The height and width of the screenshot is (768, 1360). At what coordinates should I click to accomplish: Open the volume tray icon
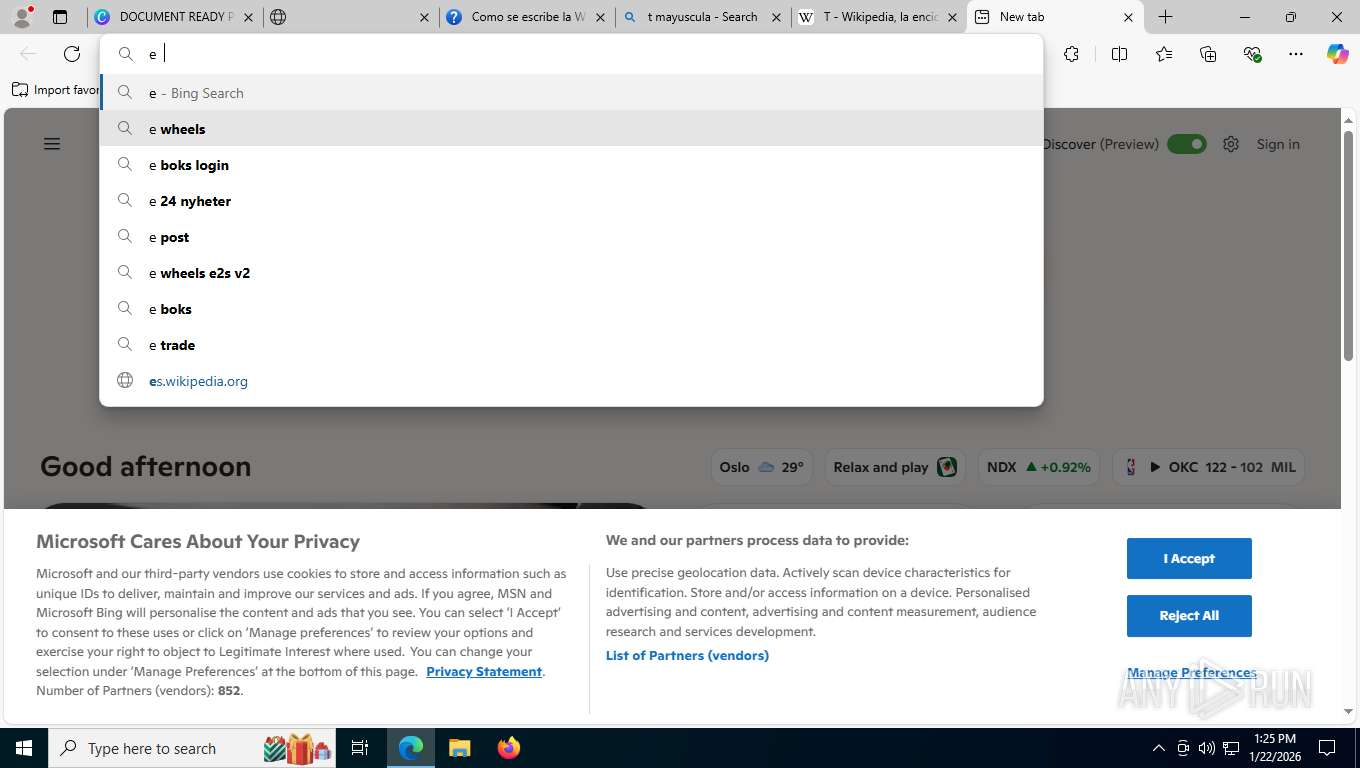tap(1207, 748)
